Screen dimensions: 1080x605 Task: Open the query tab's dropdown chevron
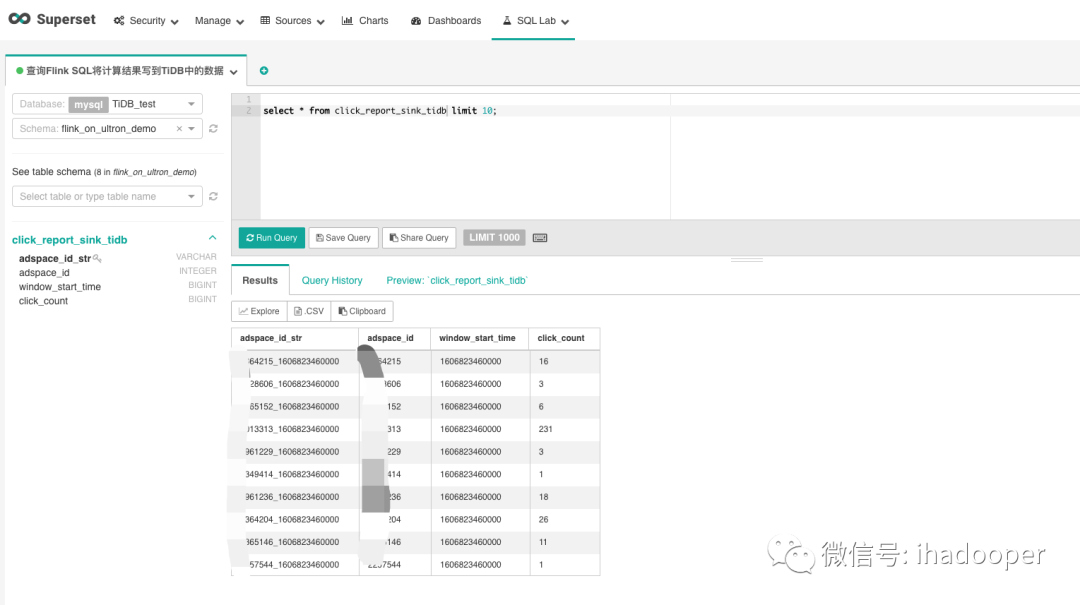233,72
